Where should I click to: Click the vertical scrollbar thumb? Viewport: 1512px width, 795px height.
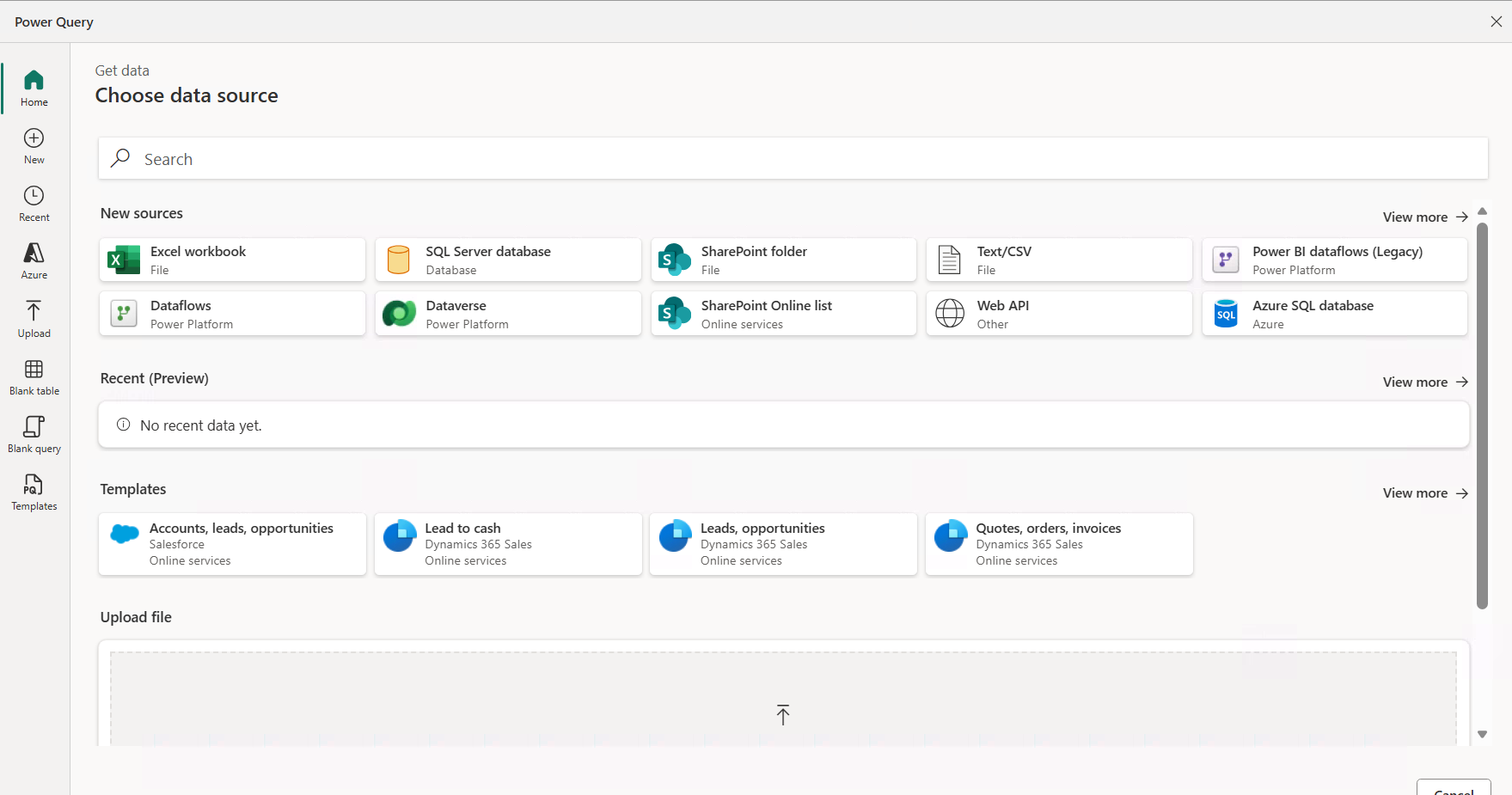coord(1482,416)
